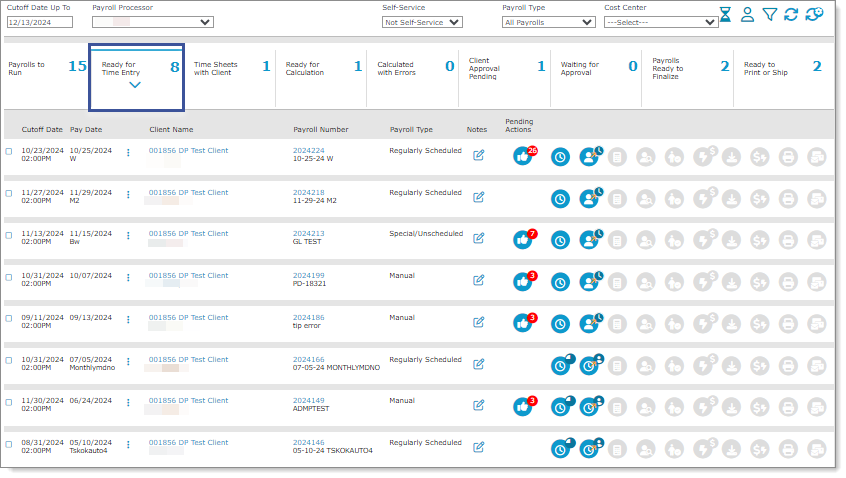846x478 pixels.
Task: Open the three-dot menu for payroll 2024224 row
Action: point(128,153)
